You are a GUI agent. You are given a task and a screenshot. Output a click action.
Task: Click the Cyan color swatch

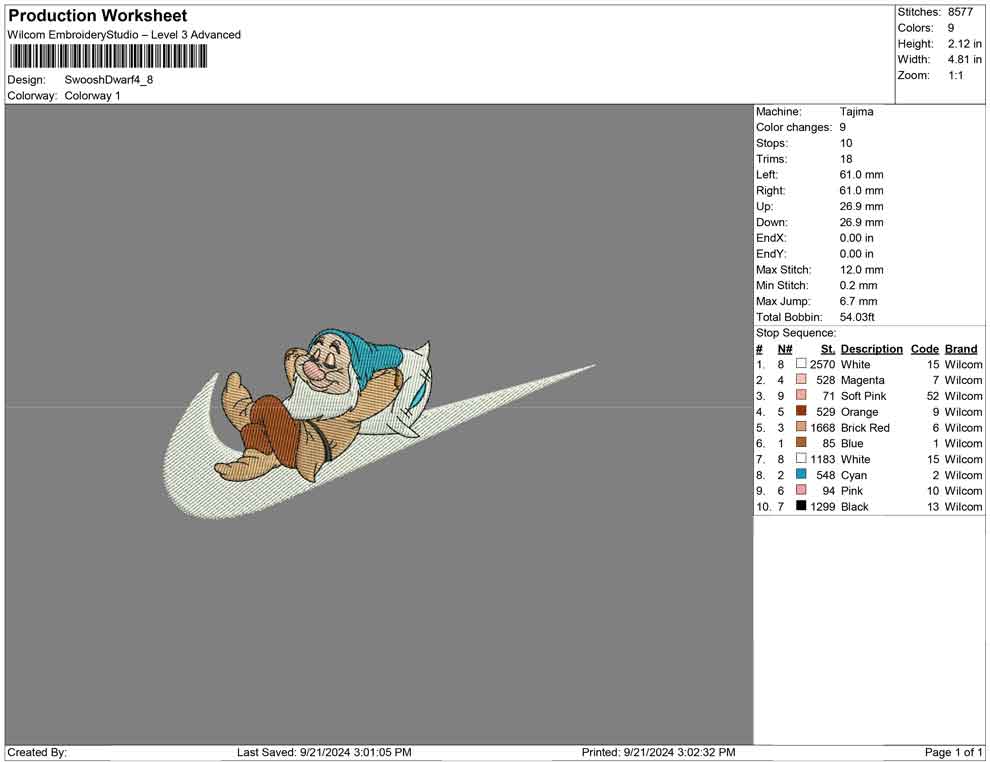(x=801, y=474)
